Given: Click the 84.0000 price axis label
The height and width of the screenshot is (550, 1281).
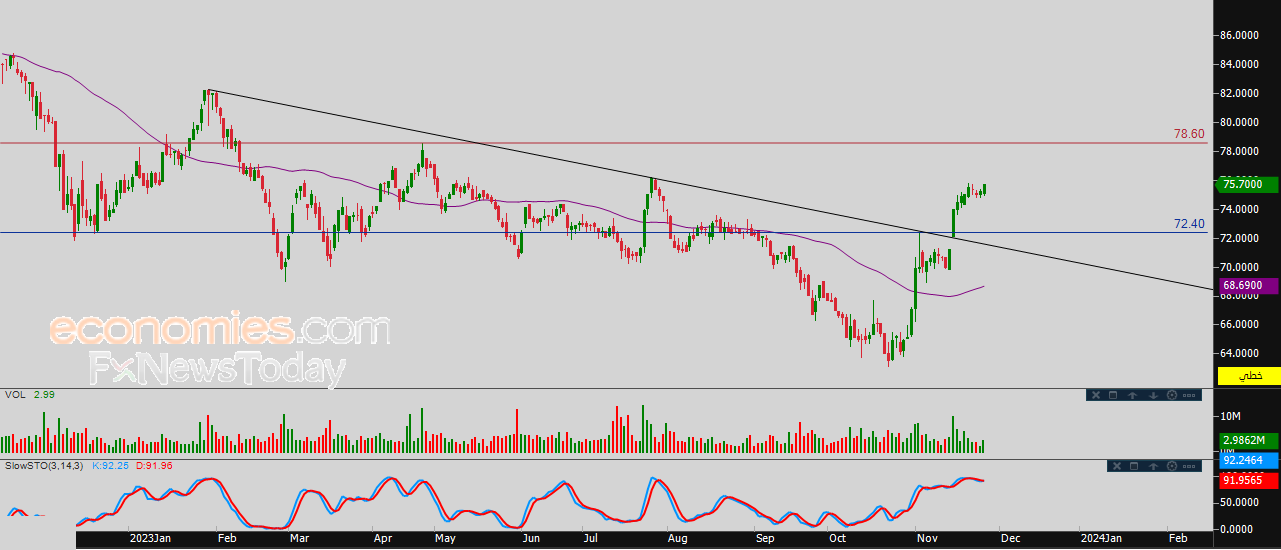Looking at the screenshot, I should (x=1239, y=64).
